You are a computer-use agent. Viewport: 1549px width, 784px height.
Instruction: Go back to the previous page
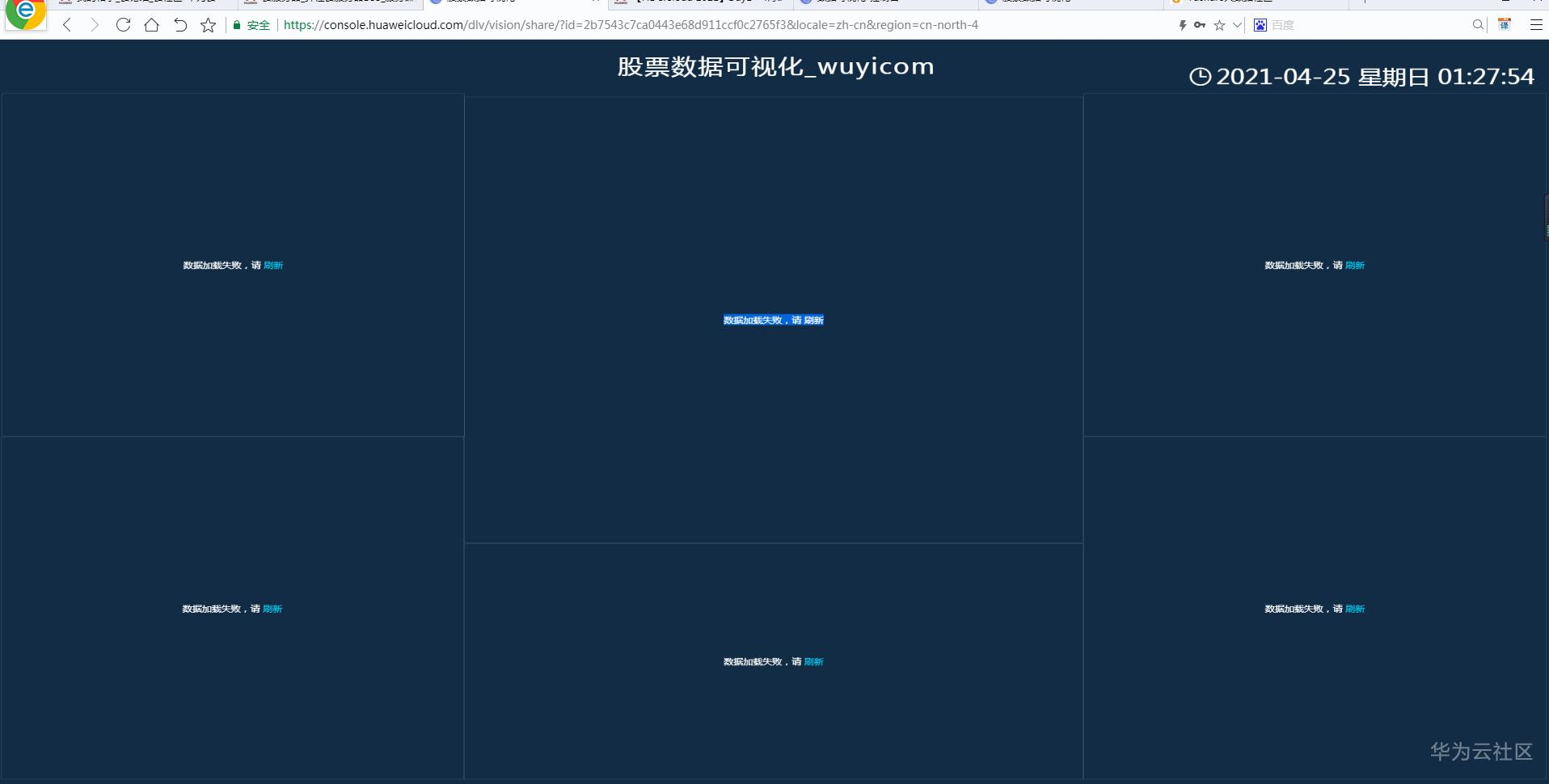67,25
